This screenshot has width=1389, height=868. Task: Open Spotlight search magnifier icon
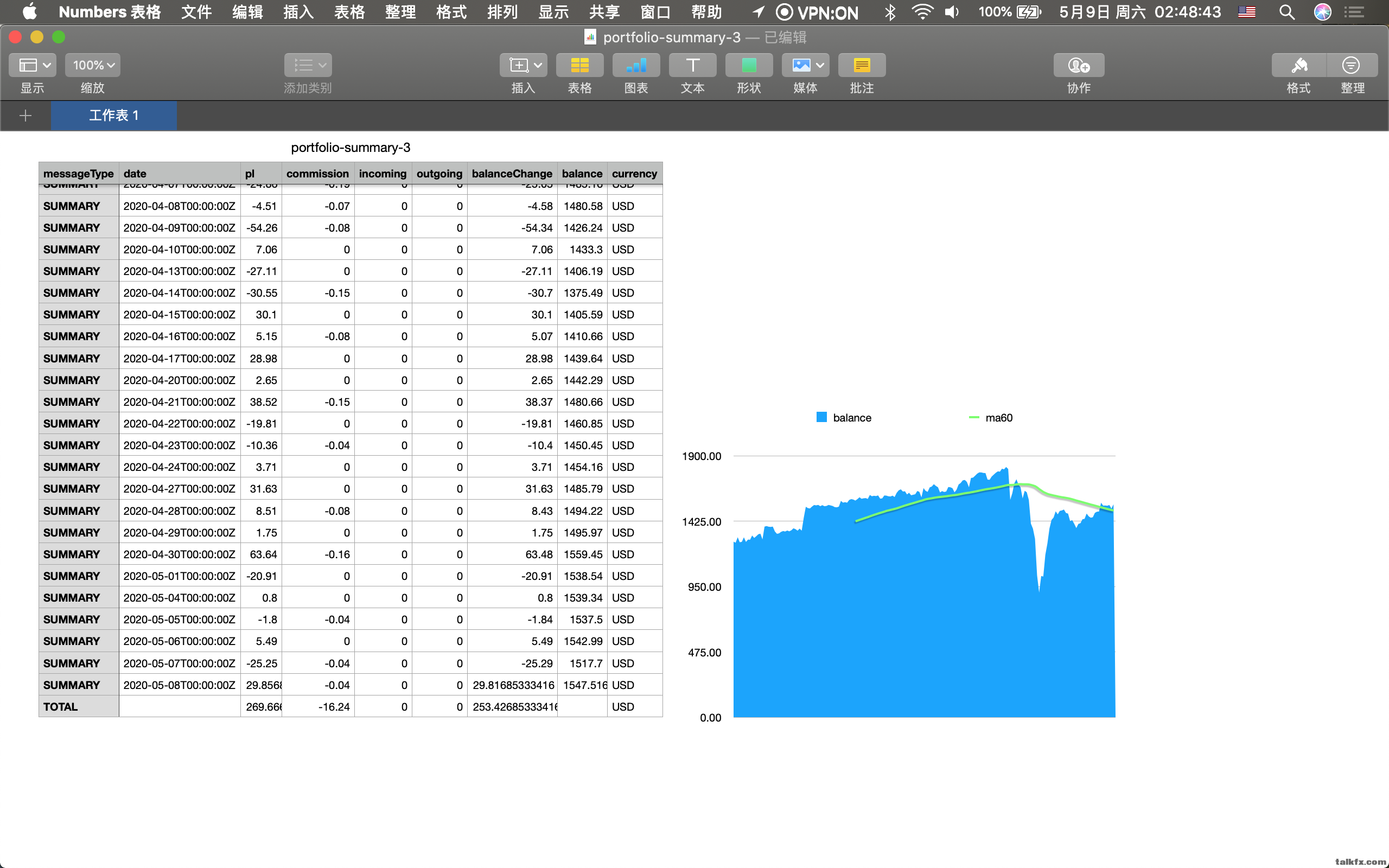(x=1287, y=12)
